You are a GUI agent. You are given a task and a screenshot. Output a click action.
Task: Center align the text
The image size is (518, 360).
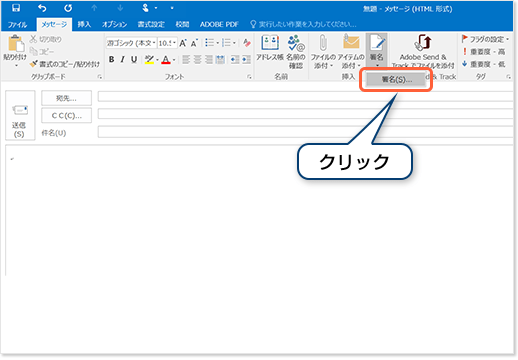tap(197, 59)
